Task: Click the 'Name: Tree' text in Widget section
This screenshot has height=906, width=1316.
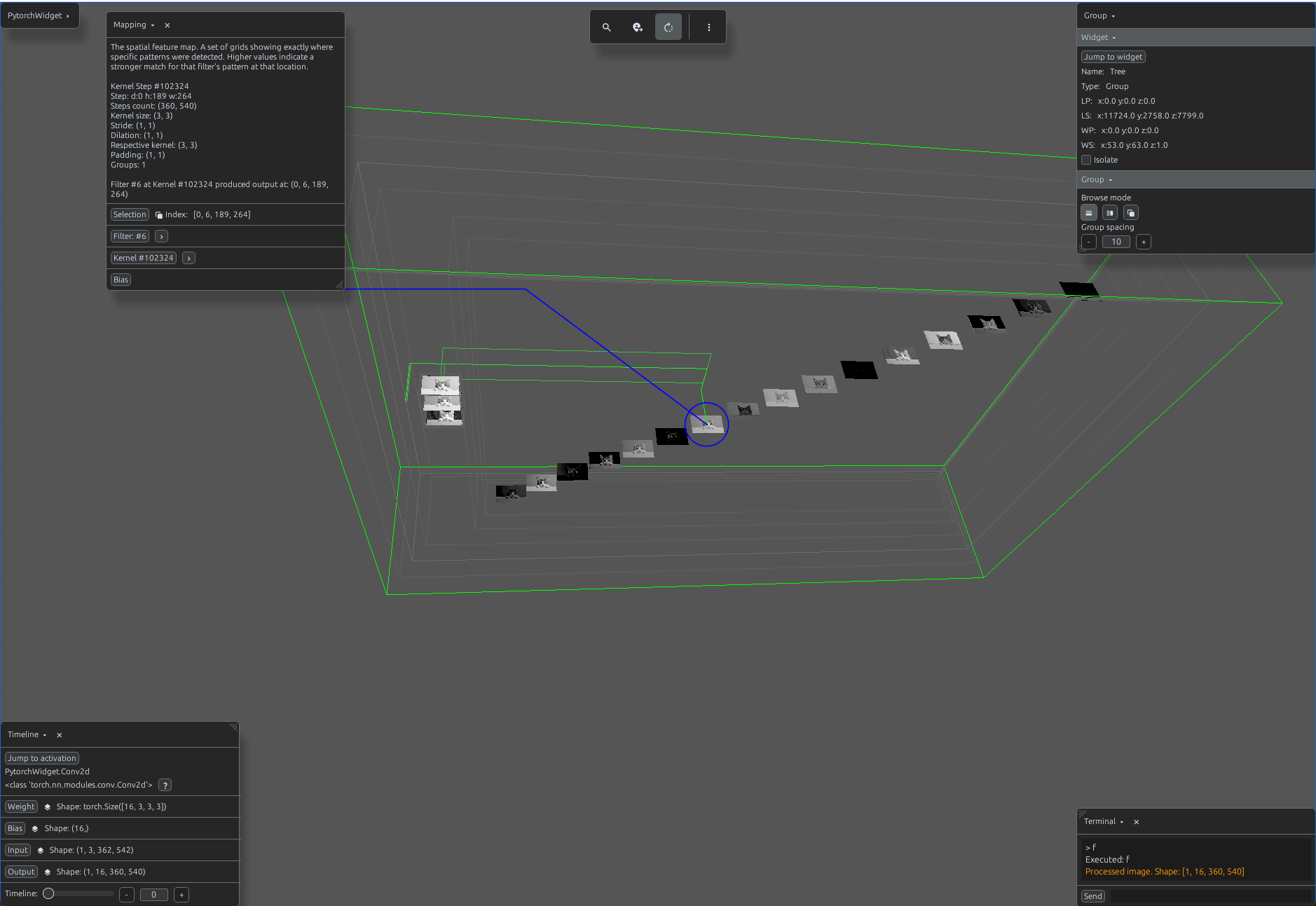Action: tap(1103, 72)
